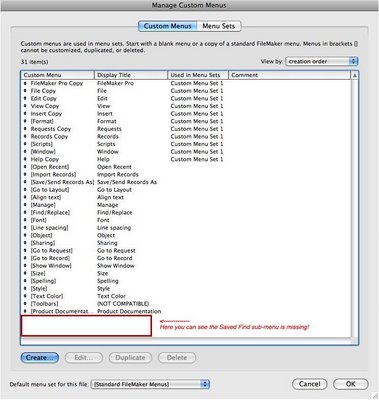Screen dimensions: 379x400
Task: Select the [Show Window] menu row
Action: pos(186,266)
